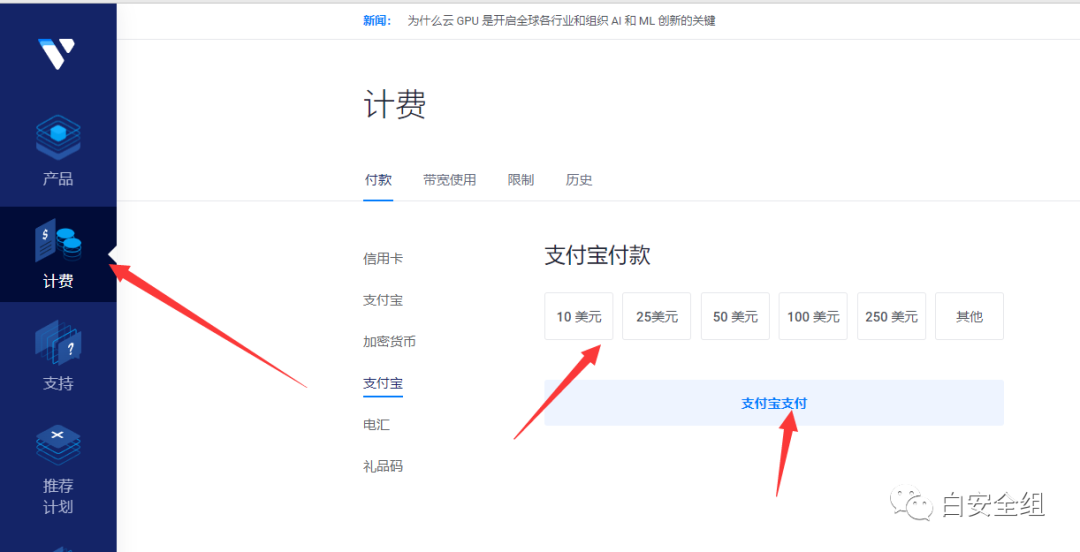1080x552 pixels.
Task: Select the underlined 支付宝 payment method
Action: click(383, 383)
